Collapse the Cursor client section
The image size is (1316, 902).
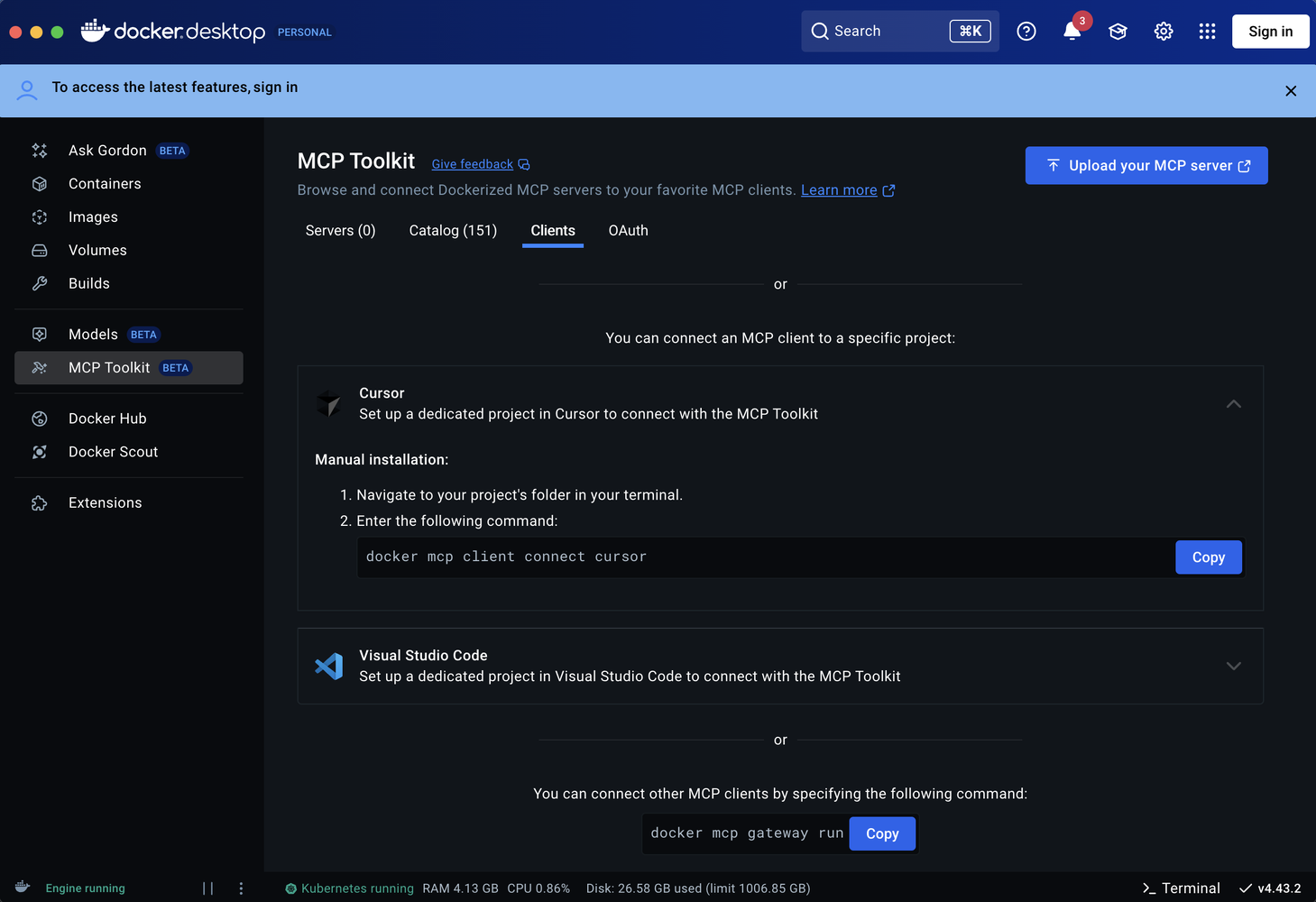1234,404
